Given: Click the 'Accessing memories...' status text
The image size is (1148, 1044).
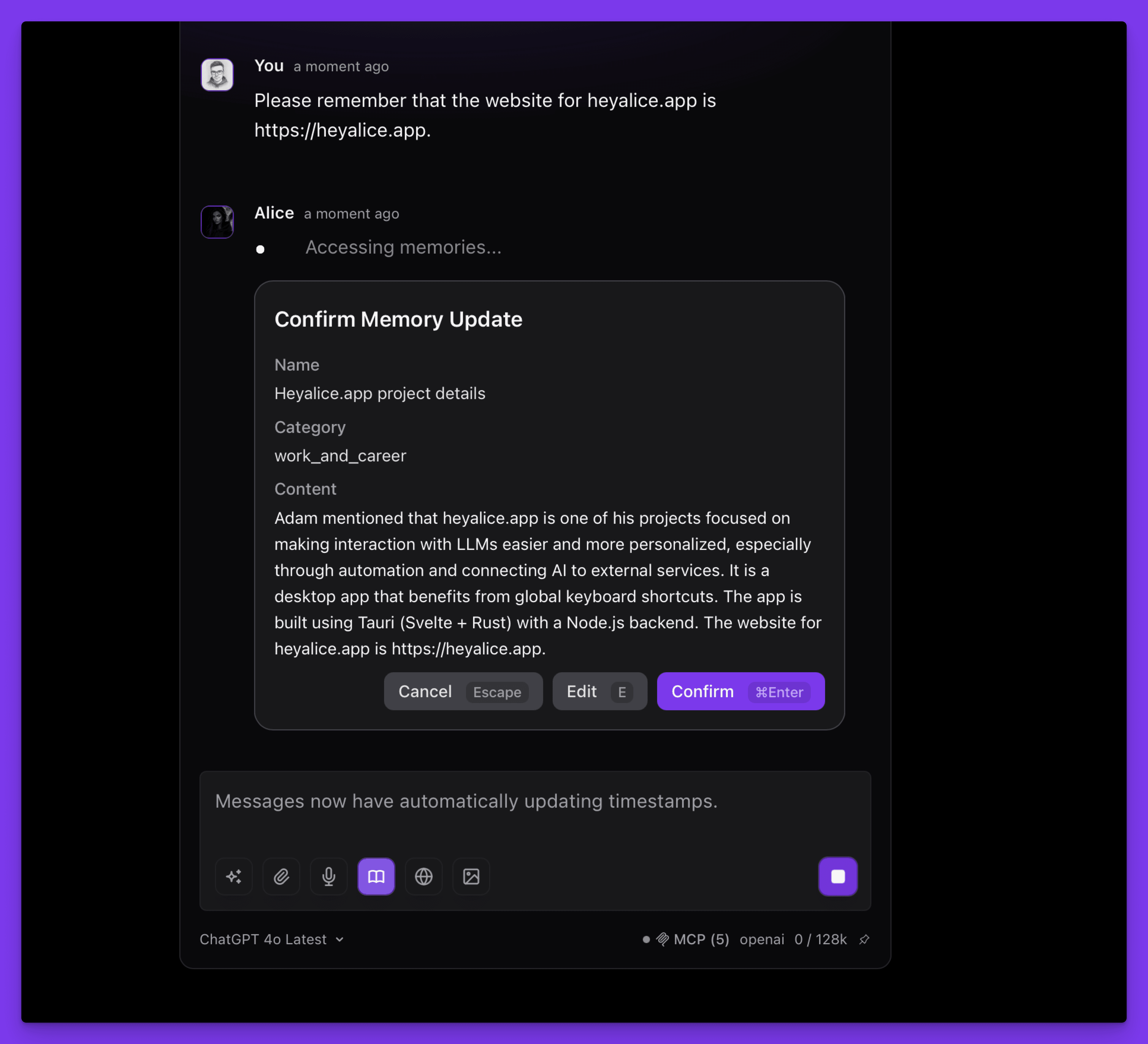Looking at the screenshot, I should tap(403, 247).
